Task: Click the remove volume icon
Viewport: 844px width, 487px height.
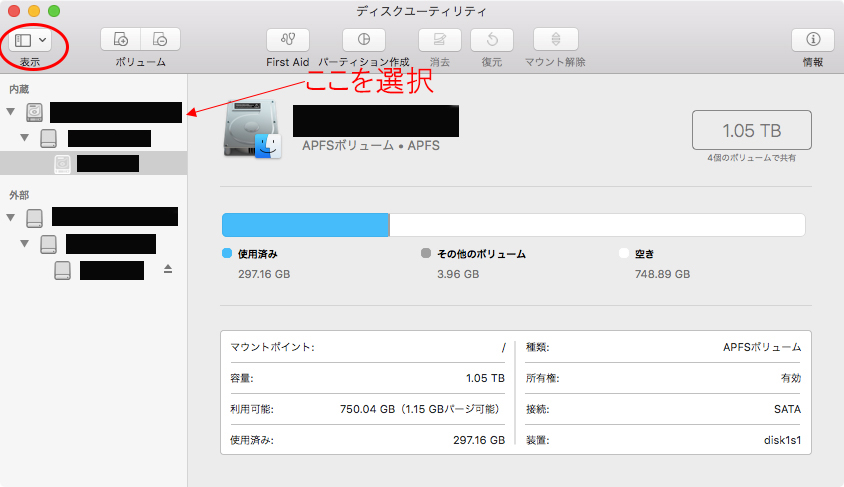Action: [160, 39]
